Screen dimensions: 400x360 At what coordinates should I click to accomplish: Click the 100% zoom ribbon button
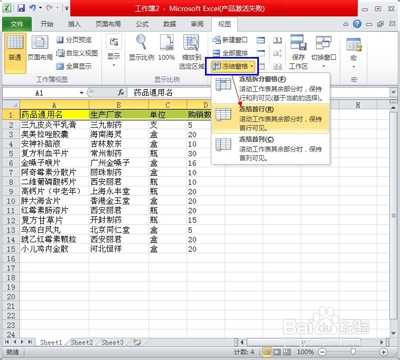(x=166, y=47)
